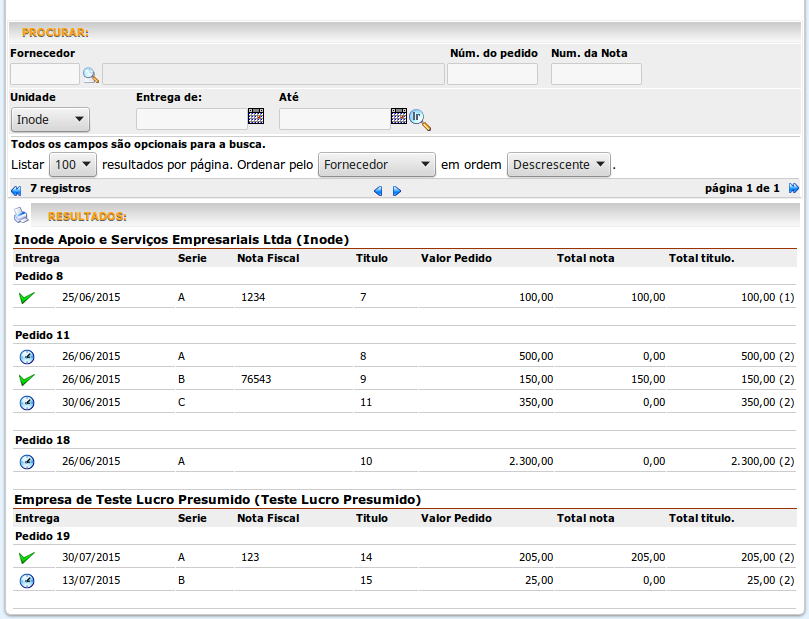809x619 pixels.
Task: Click the Fornecedor code input box
Action: (x=44, y=74)
